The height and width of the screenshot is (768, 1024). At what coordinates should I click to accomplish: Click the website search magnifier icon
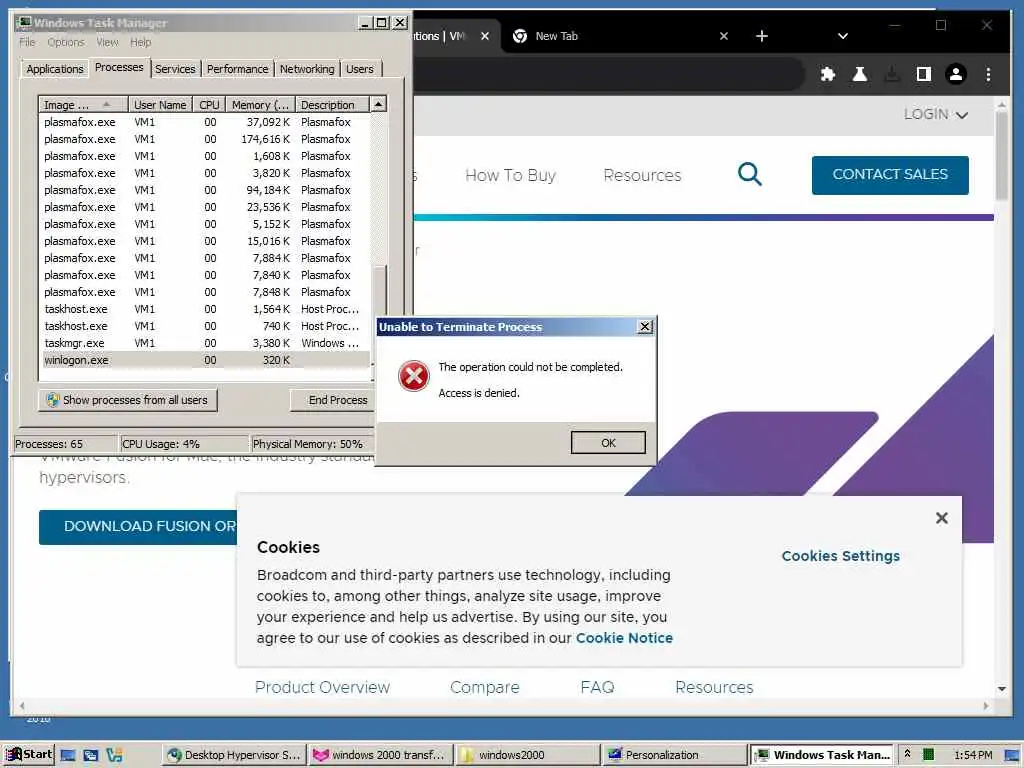[750, 174]
